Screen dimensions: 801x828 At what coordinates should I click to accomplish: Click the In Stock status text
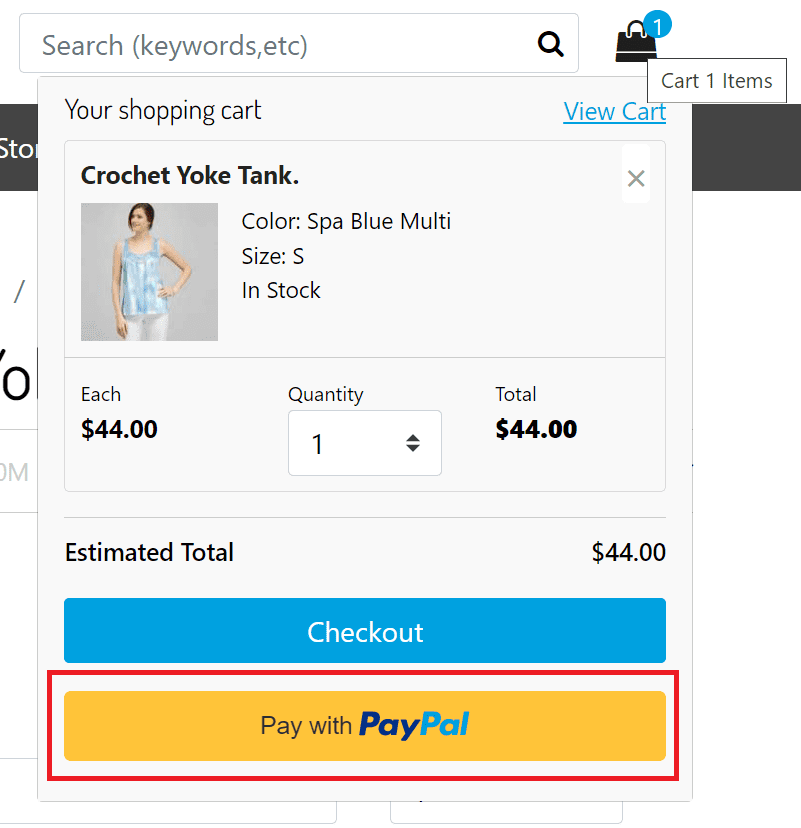(x=281, y=290)
